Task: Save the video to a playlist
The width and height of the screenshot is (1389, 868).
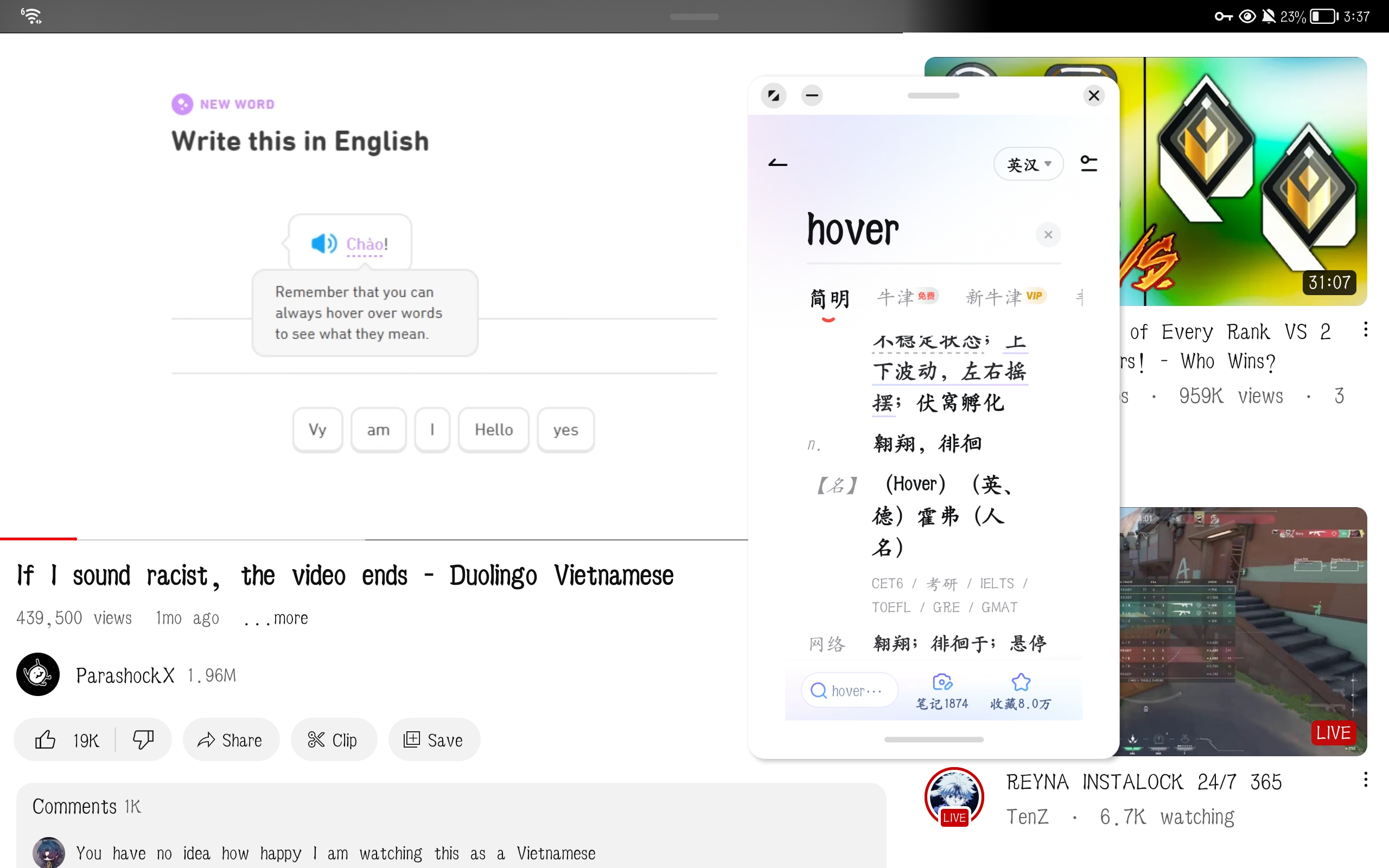Action: click(435, 739)
